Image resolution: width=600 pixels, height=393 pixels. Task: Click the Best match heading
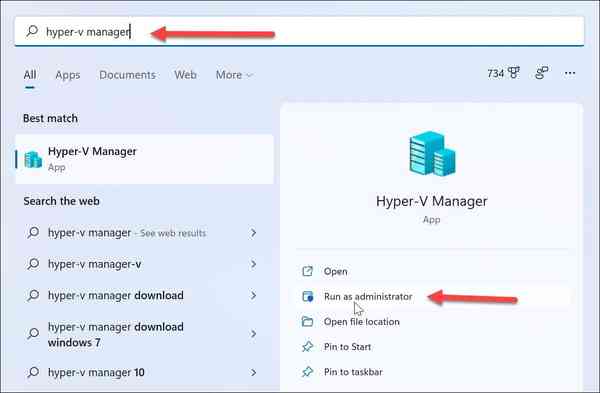coord(50,118)
